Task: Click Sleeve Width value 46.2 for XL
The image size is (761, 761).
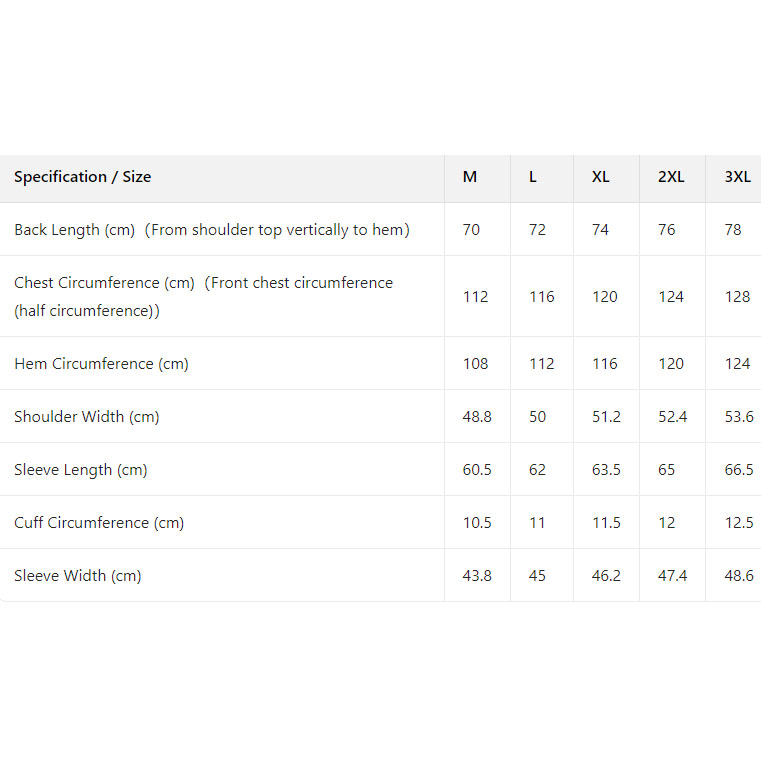Action: point(606,576)
